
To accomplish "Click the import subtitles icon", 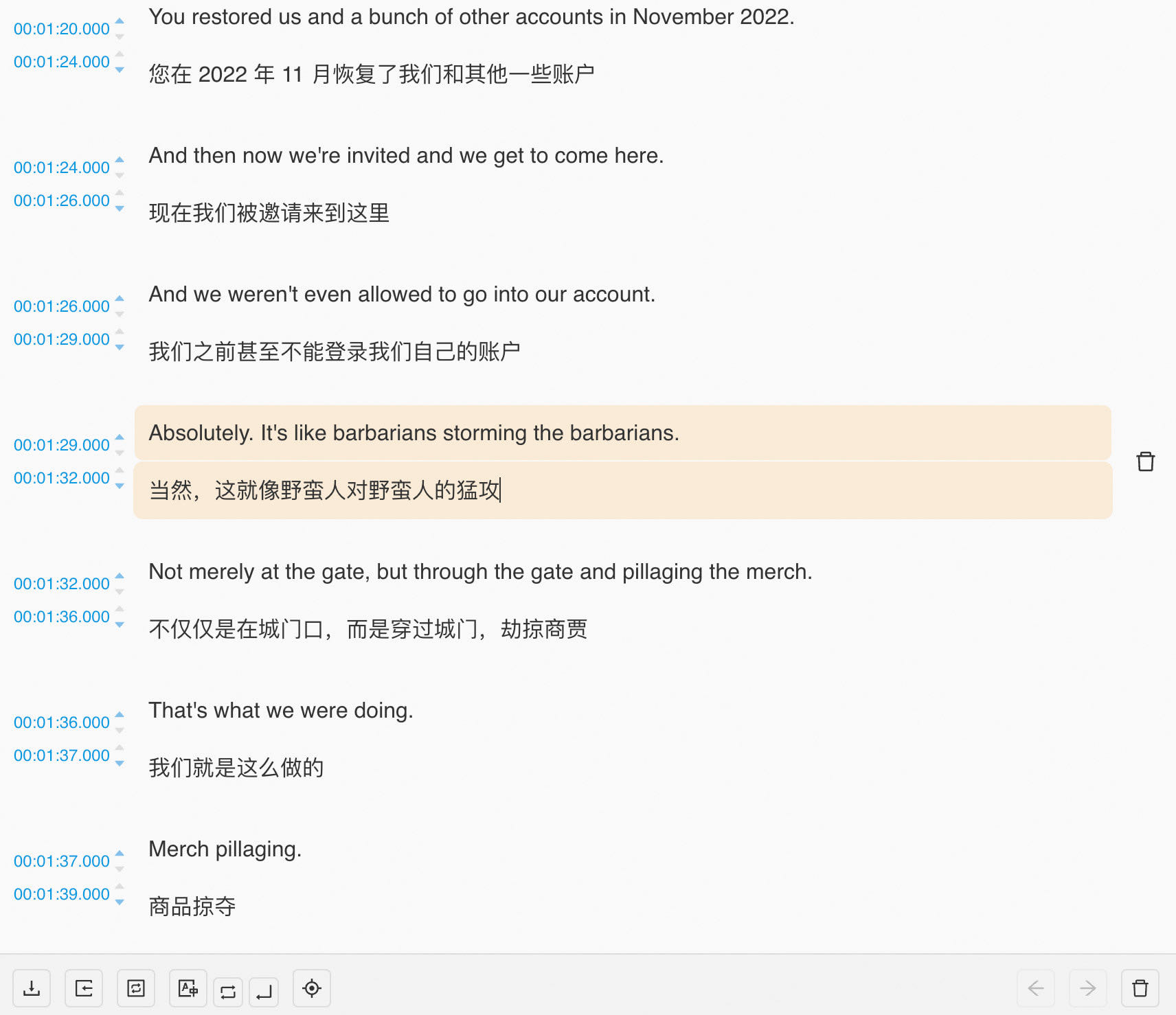I will coord(84,989).
